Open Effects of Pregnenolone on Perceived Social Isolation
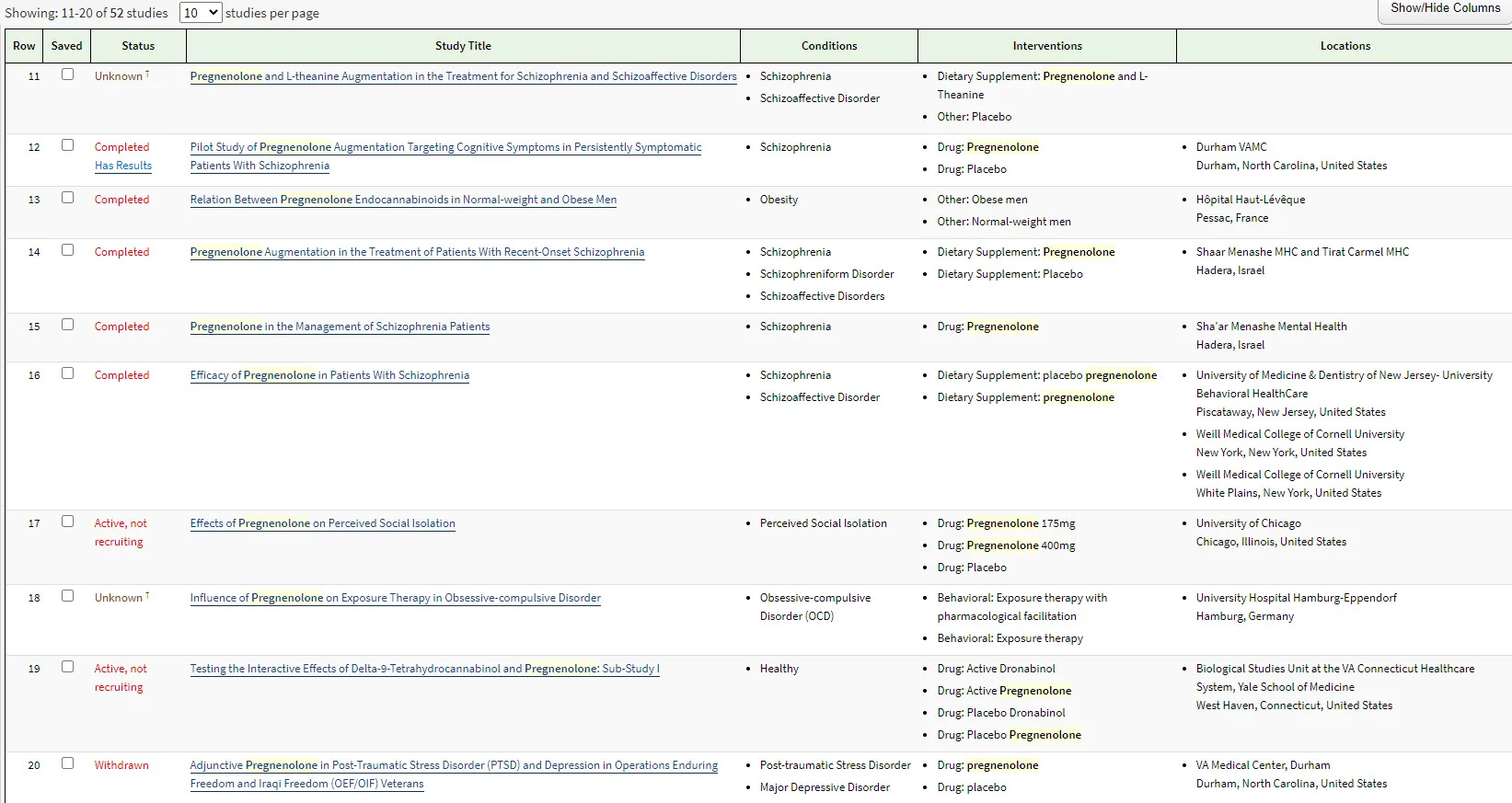1512x803 pixels. point(322,523)
